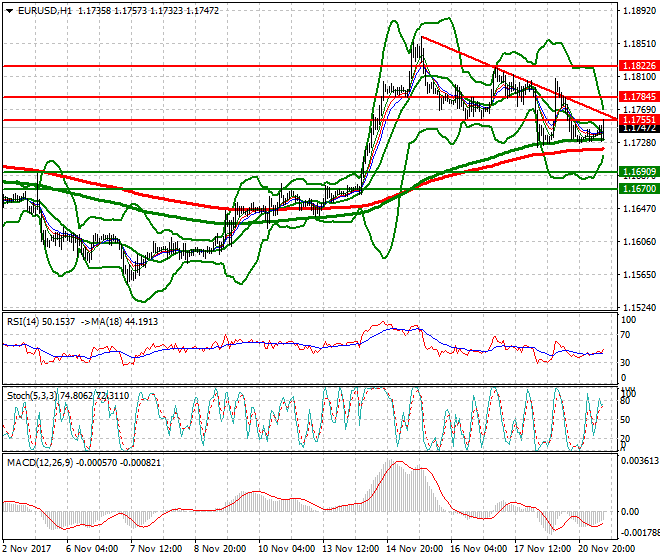Click the 1.18100 price scale value
The width and height of the screenshot is (660, 560).
tap(639, 77)
